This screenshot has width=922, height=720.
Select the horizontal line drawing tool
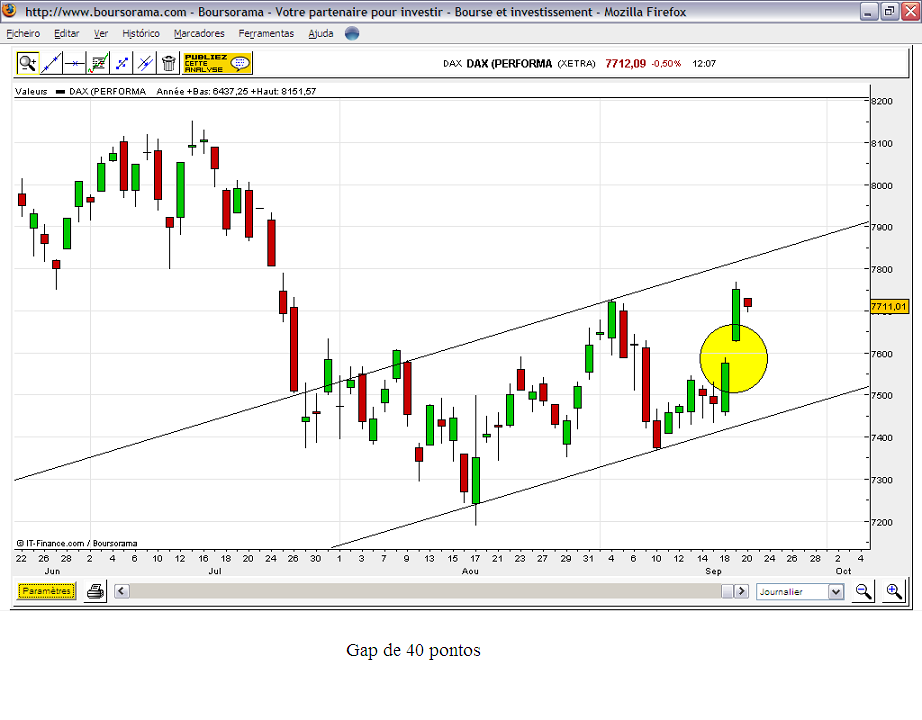point(75,63)
